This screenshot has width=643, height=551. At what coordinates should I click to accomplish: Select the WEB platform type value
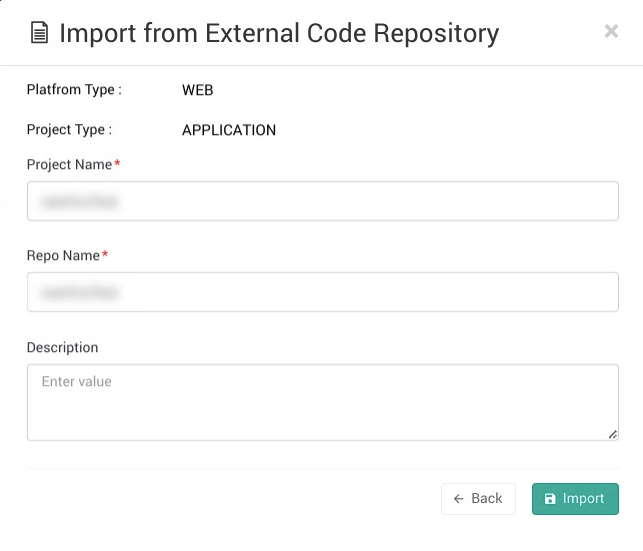197,90
